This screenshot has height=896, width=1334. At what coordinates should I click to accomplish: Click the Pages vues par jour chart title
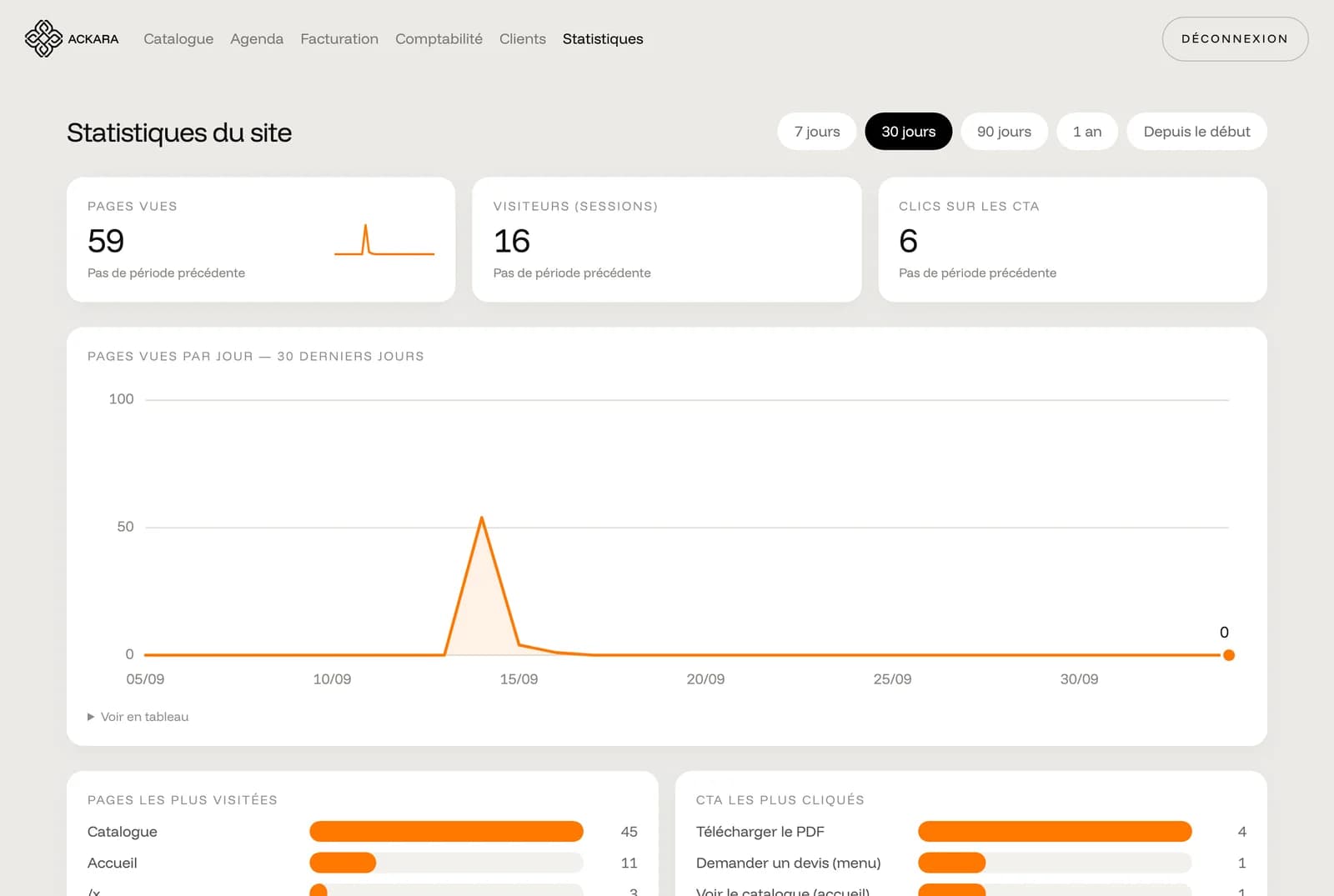(x=256, y=357)
